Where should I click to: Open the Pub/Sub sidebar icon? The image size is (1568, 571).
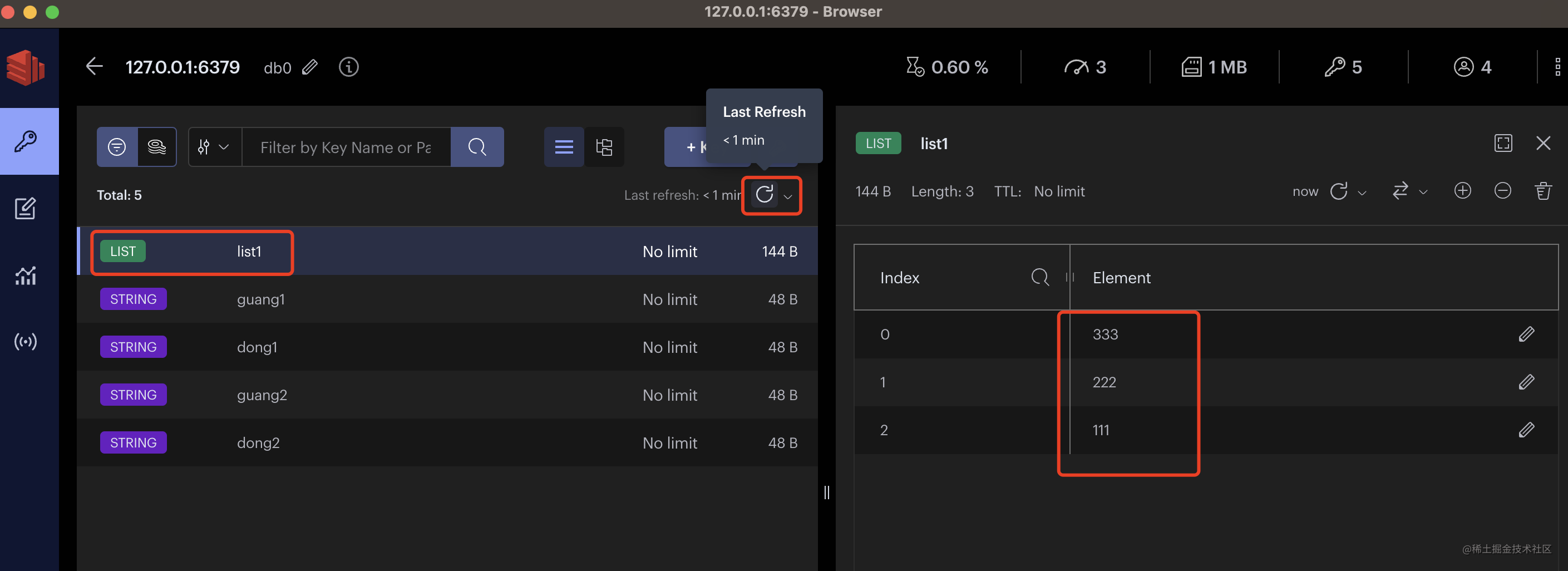click(x=26, y=342)
